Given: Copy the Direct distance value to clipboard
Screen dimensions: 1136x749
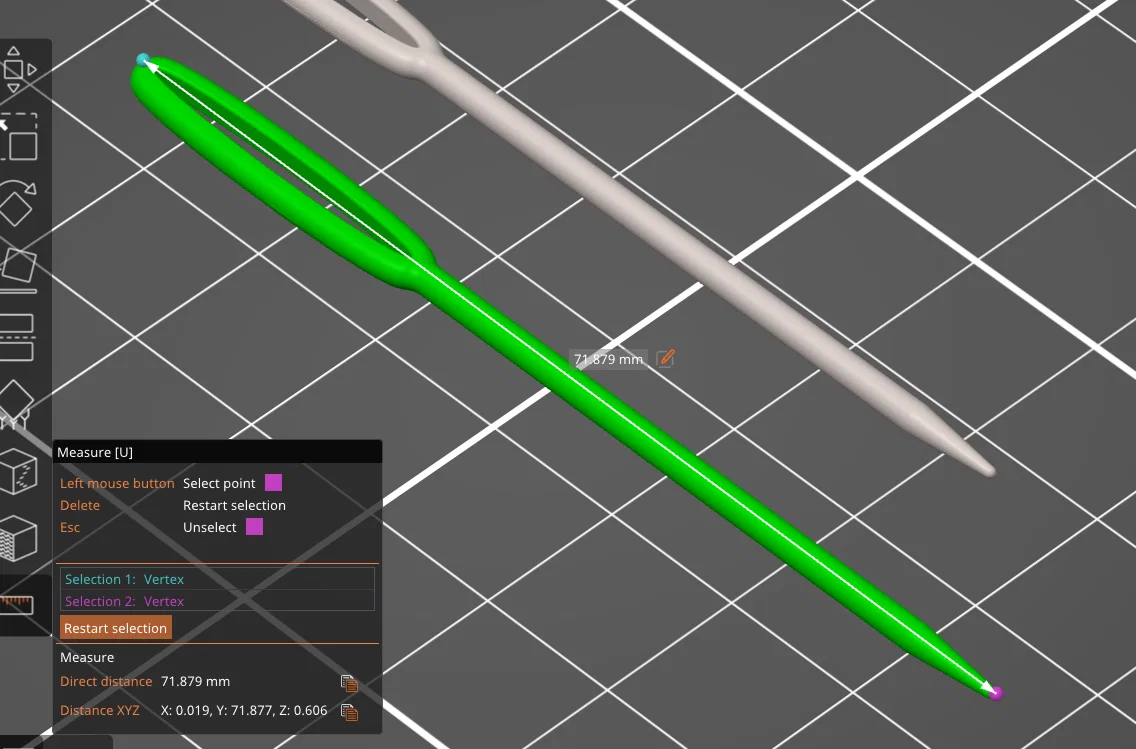Looking at the screenshot, I should tap(349, 682).
